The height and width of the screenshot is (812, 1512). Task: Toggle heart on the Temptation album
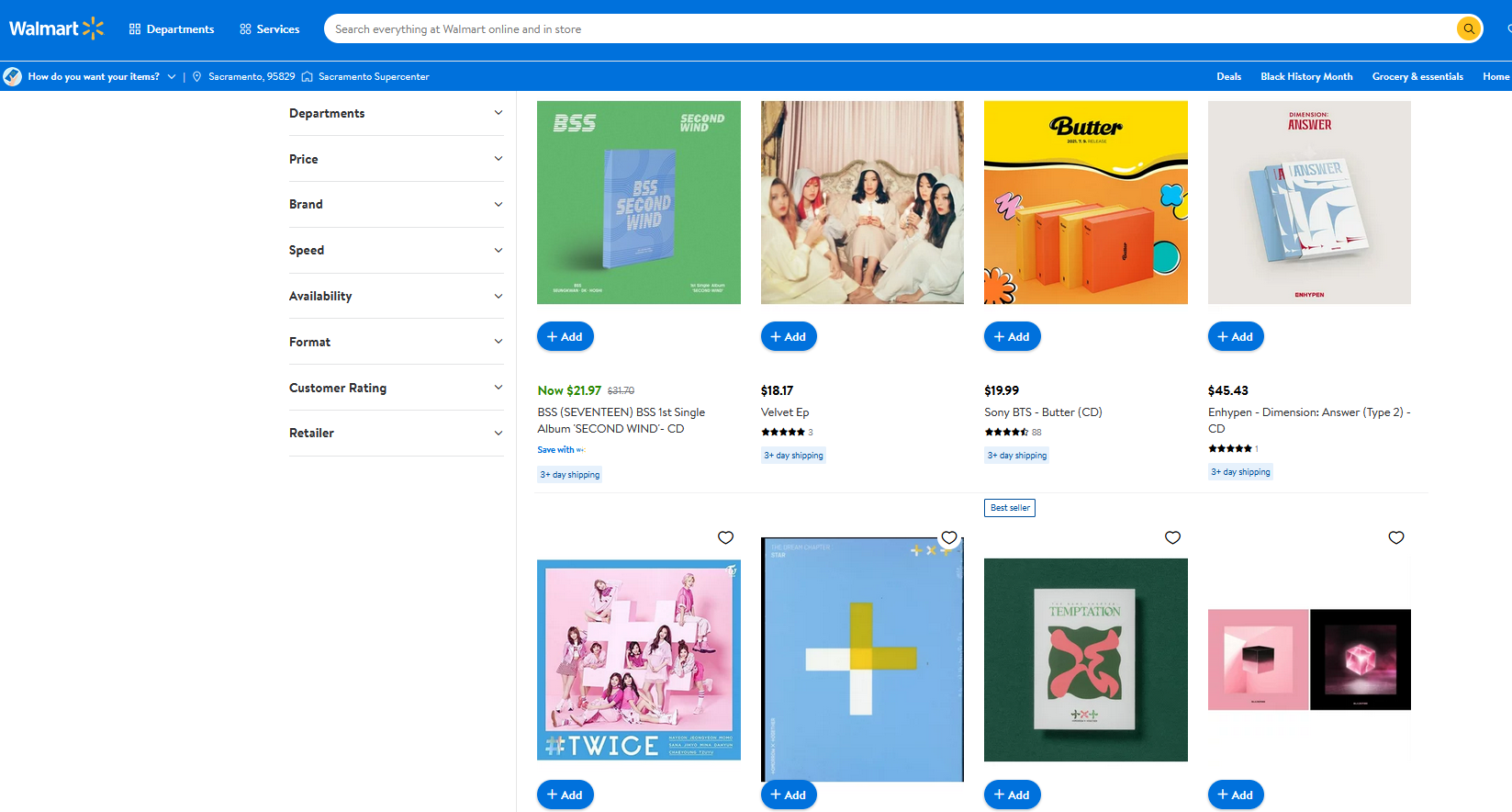[1172, 537]
